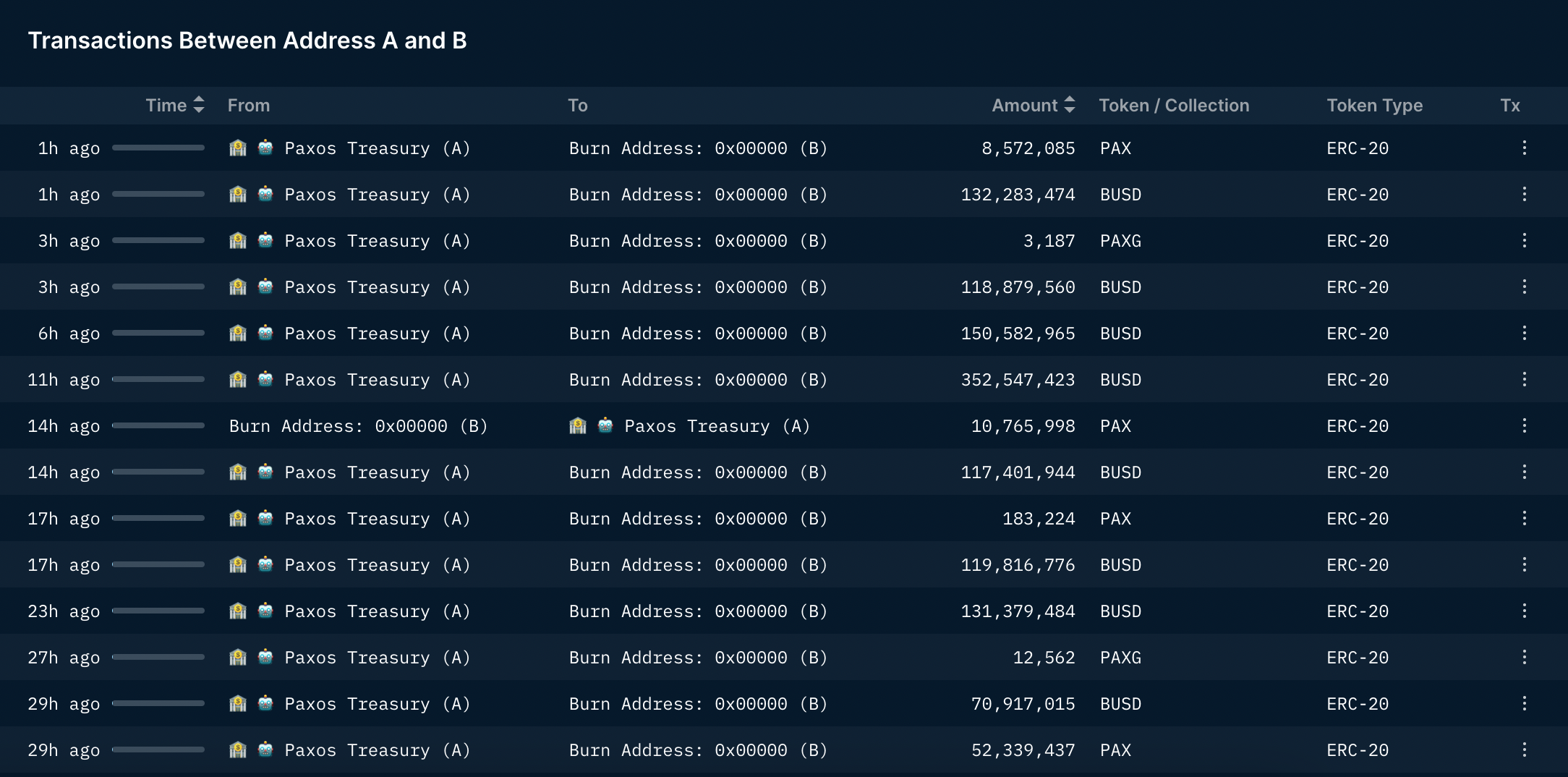Open the three-dot menu for the 150,582,965 BUSD row

pos(1524,333)
